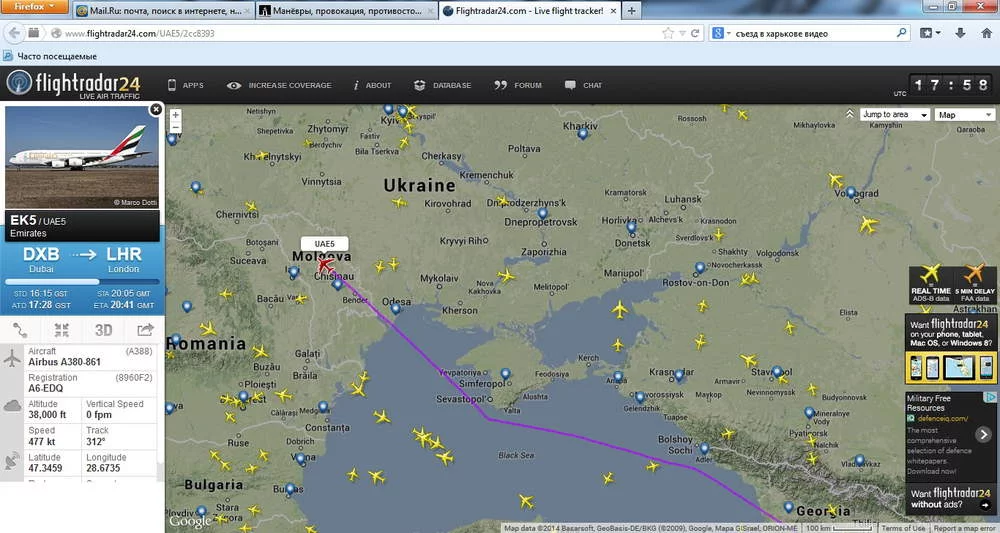Screen dimensions: 1000x533
Task: Open the 3D cockpit view
Action: tap(103, 330)
